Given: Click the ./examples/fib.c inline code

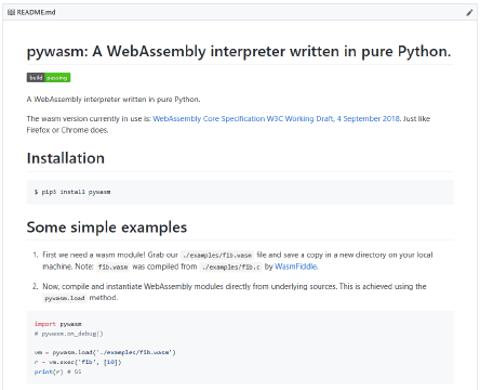Looking at the screenshot, I should pyautogui.click(x=231, y=267).
